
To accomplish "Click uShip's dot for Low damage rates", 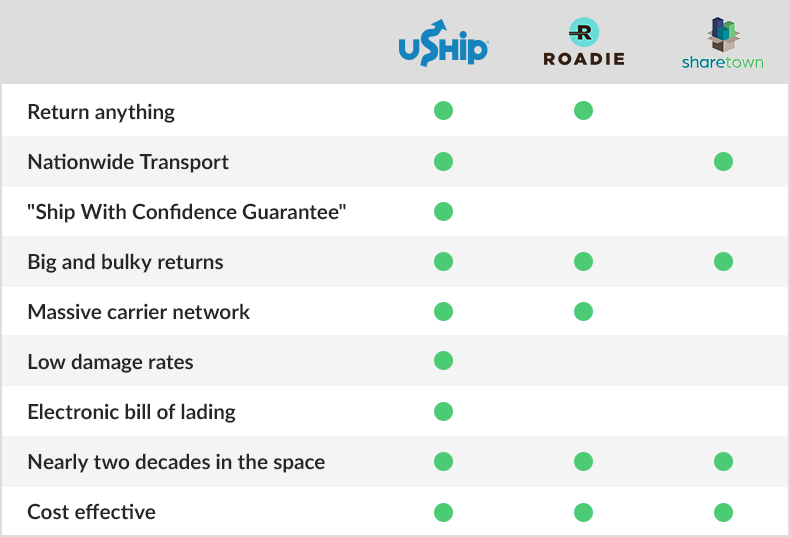I will [443, 361].
